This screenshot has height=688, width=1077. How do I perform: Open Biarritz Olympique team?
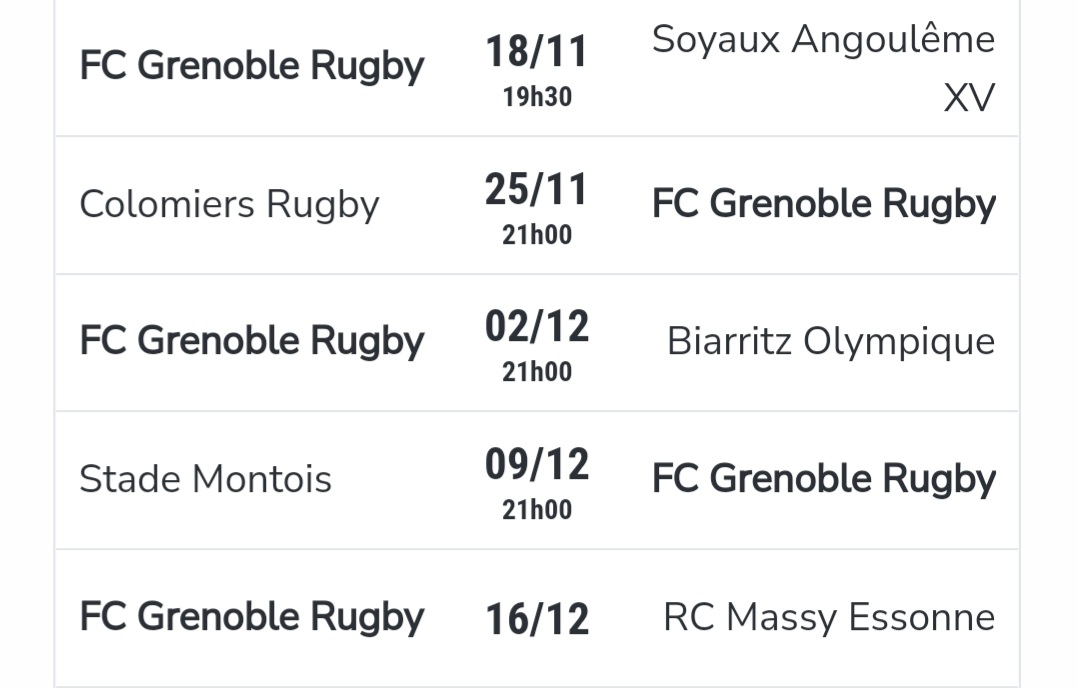point(831,342)
